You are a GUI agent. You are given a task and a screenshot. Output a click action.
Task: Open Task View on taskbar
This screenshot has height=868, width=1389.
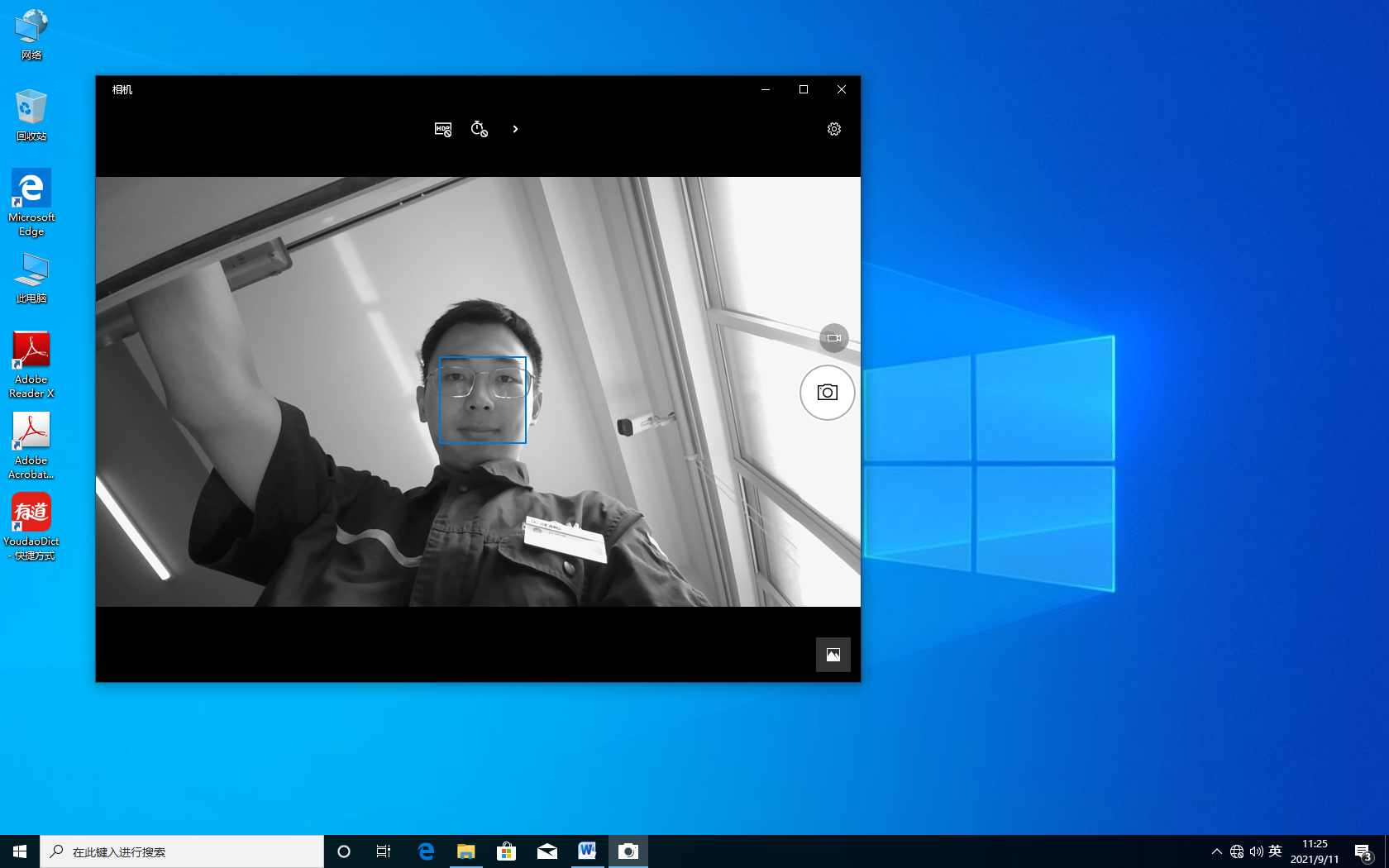pos(384,851)
